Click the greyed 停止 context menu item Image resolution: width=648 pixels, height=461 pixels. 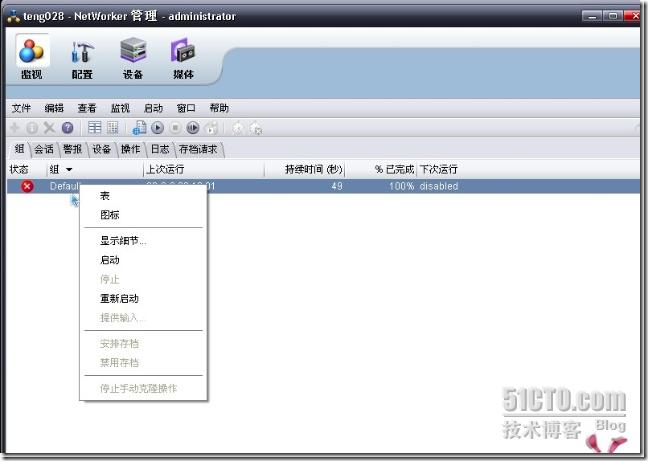click(143, 279)
